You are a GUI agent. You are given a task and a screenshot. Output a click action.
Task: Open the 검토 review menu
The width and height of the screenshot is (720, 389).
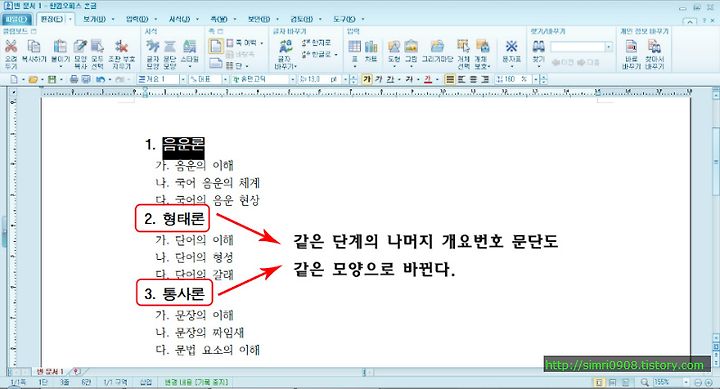pyautogui.click(x=301, y=19)
